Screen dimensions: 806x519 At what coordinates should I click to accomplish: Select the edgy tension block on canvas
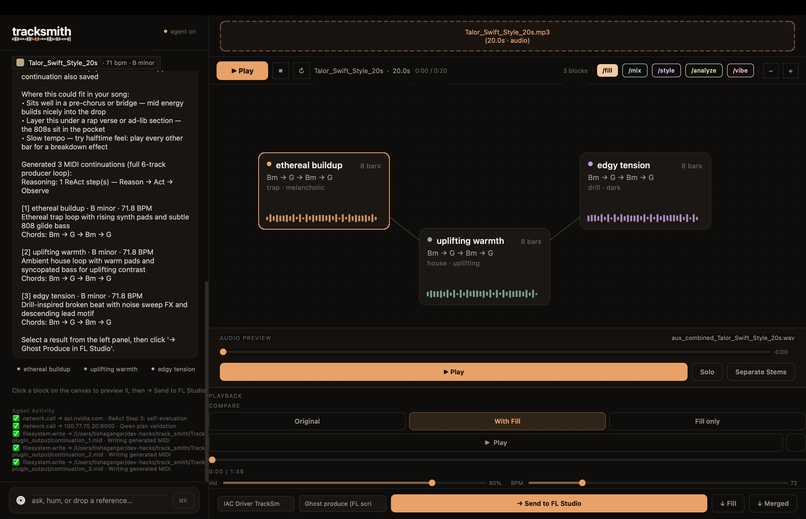(645, 191)
